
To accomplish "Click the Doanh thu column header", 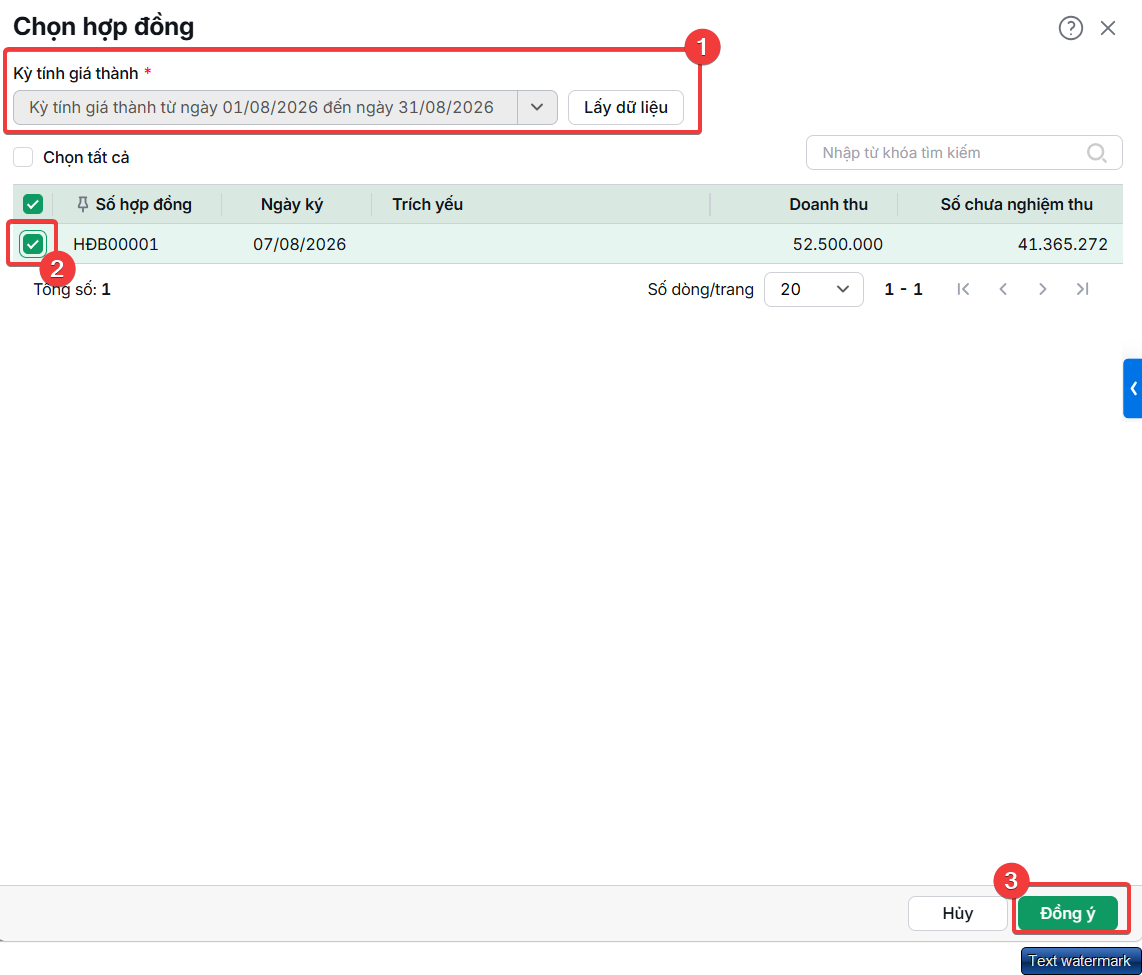I will [x=828, y=205].
